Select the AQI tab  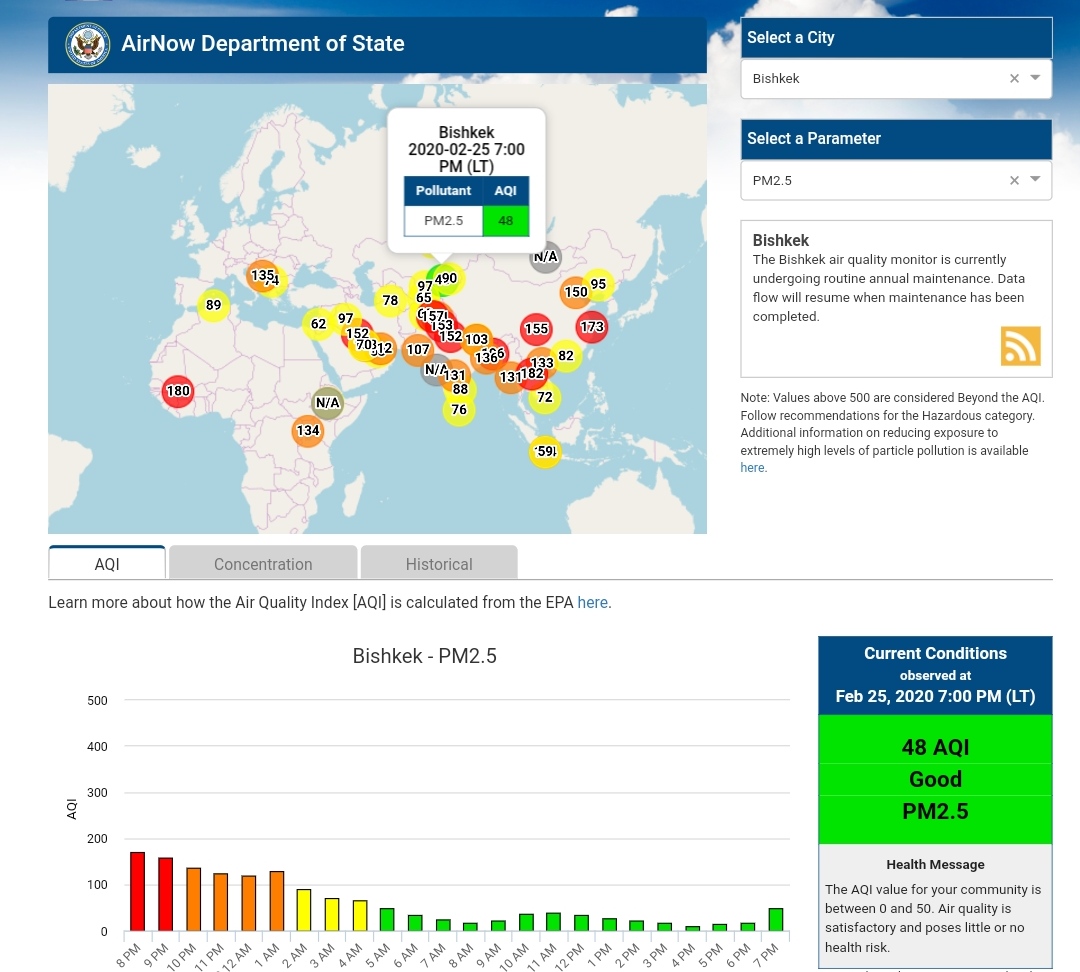tap(107, 564)
